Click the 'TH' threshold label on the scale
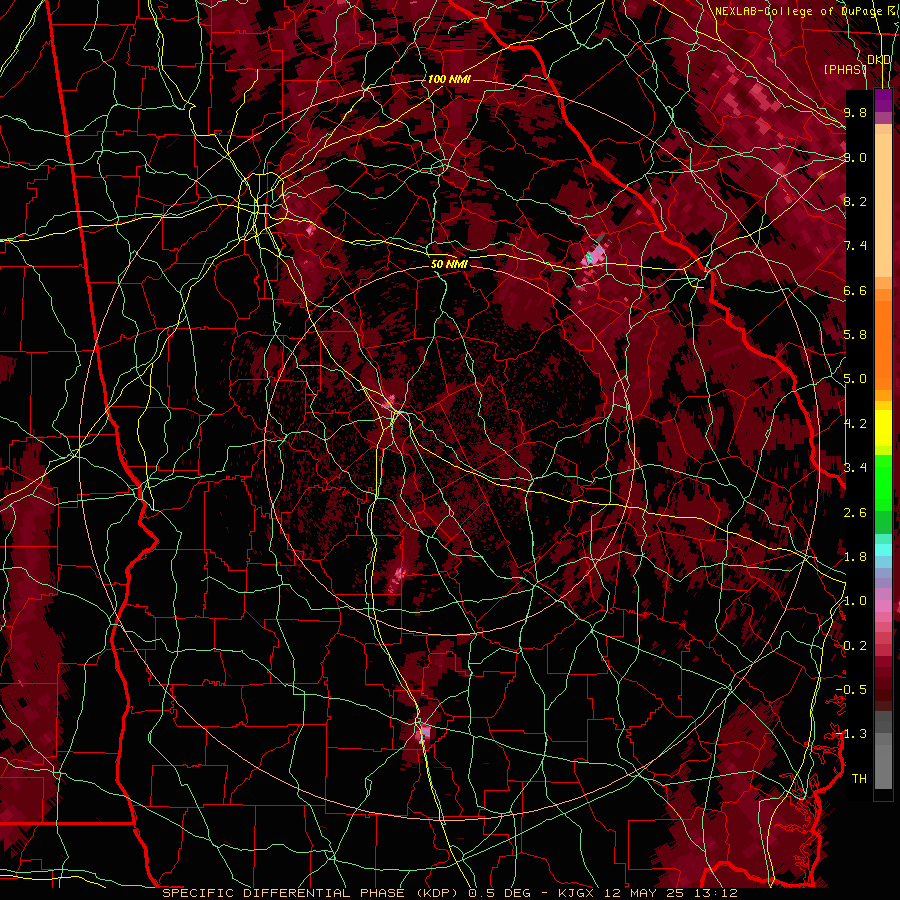The width and height of the screenshot is (900, 900). tap(859, 779)
